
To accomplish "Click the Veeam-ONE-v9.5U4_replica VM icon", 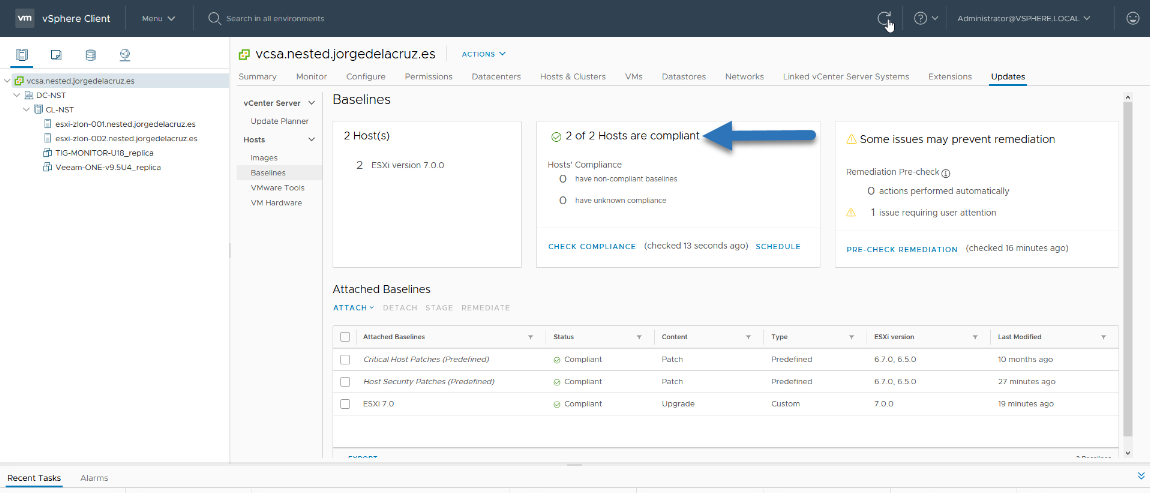I will click(48, 167).
